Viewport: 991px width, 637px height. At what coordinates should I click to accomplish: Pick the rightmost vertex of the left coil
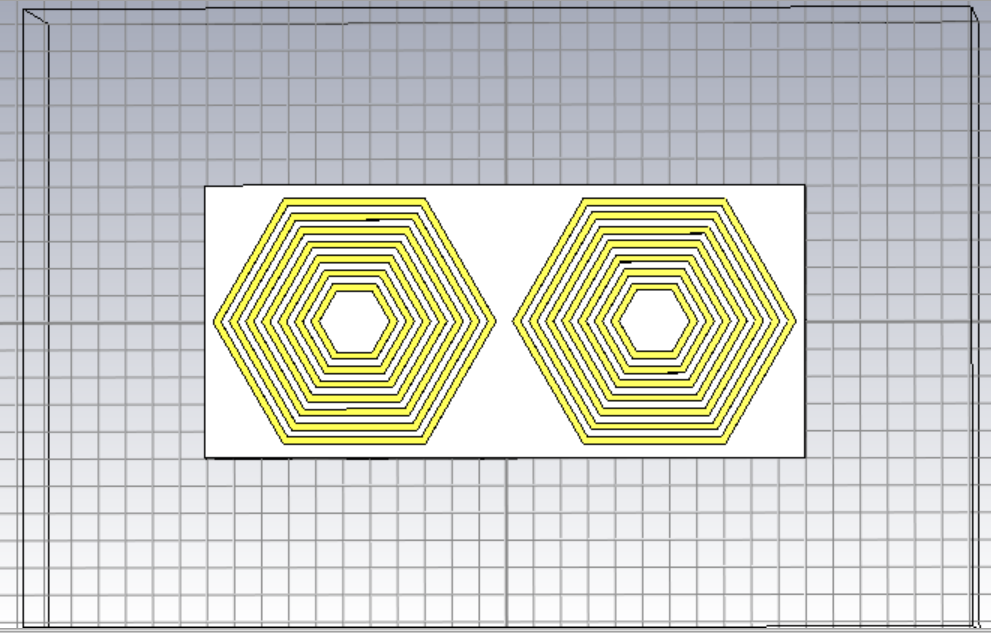tap(493, 321)
